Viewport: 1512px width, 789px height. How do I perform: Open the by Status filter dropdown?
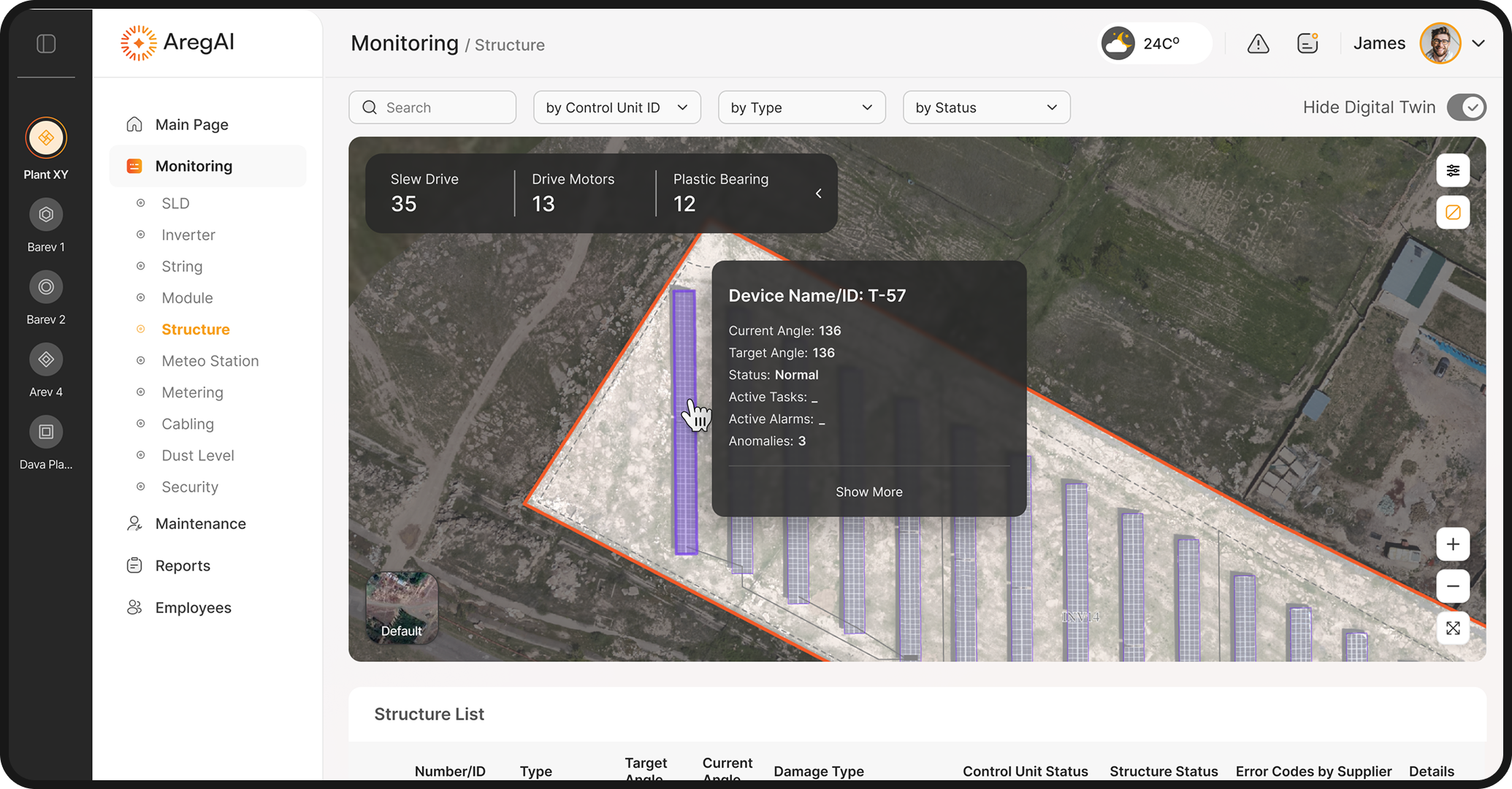click(x=986, y=107)
